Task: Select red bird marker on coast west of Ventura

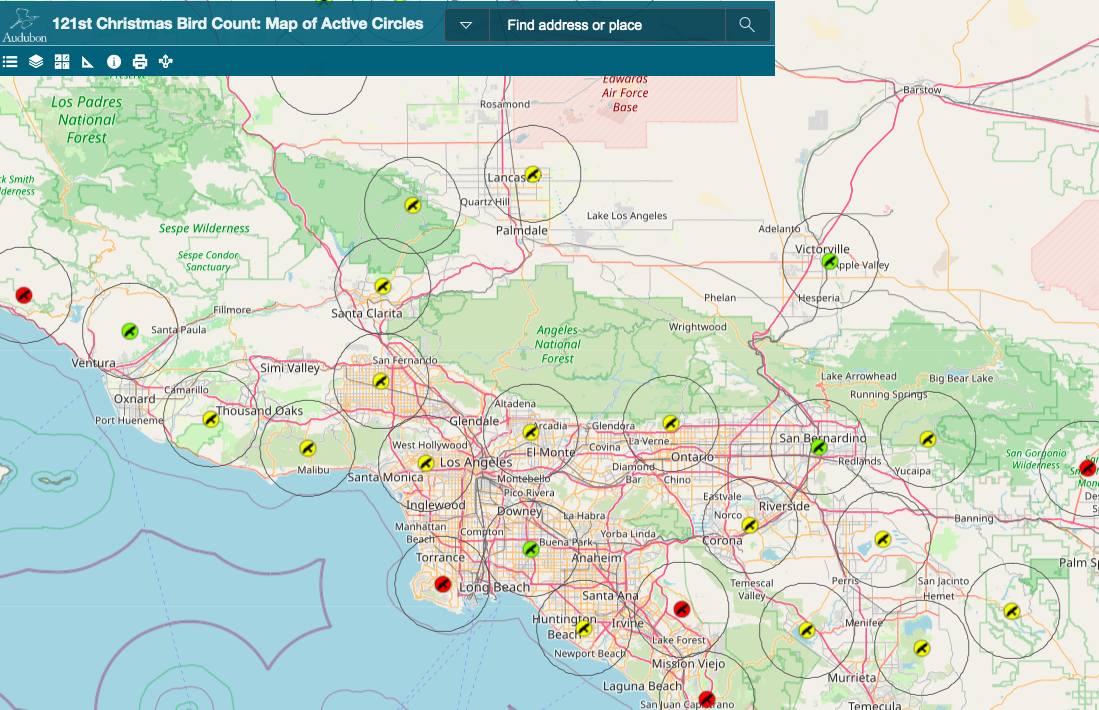Action: pyautogui.click(x=24, y=295)
